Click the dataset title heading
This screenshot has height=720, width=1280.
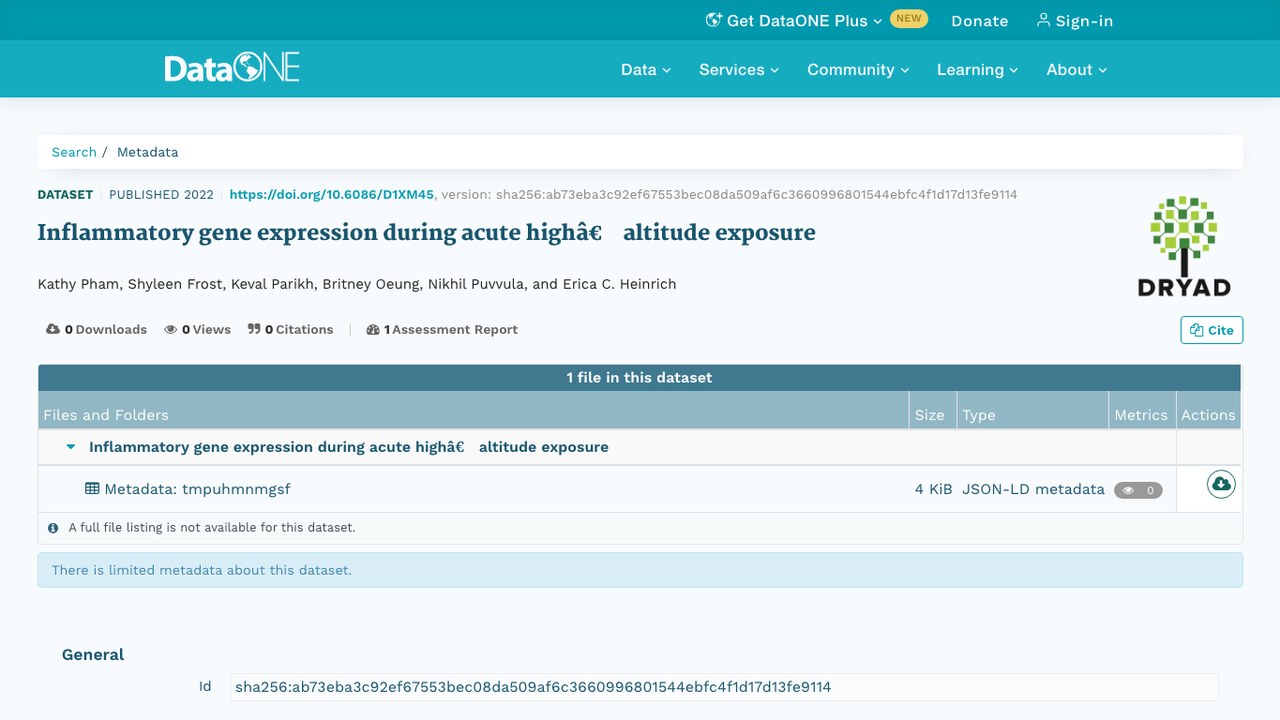point(426,232)
